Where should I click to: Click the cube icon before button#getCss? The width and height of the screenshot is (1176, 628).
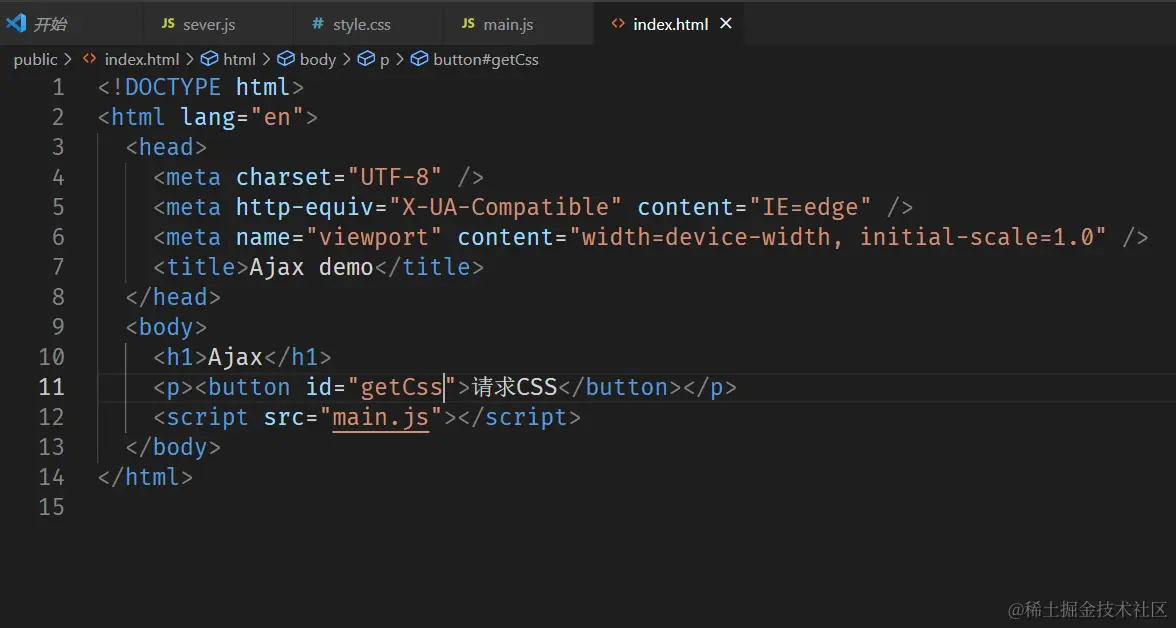(x=420, y=59)
